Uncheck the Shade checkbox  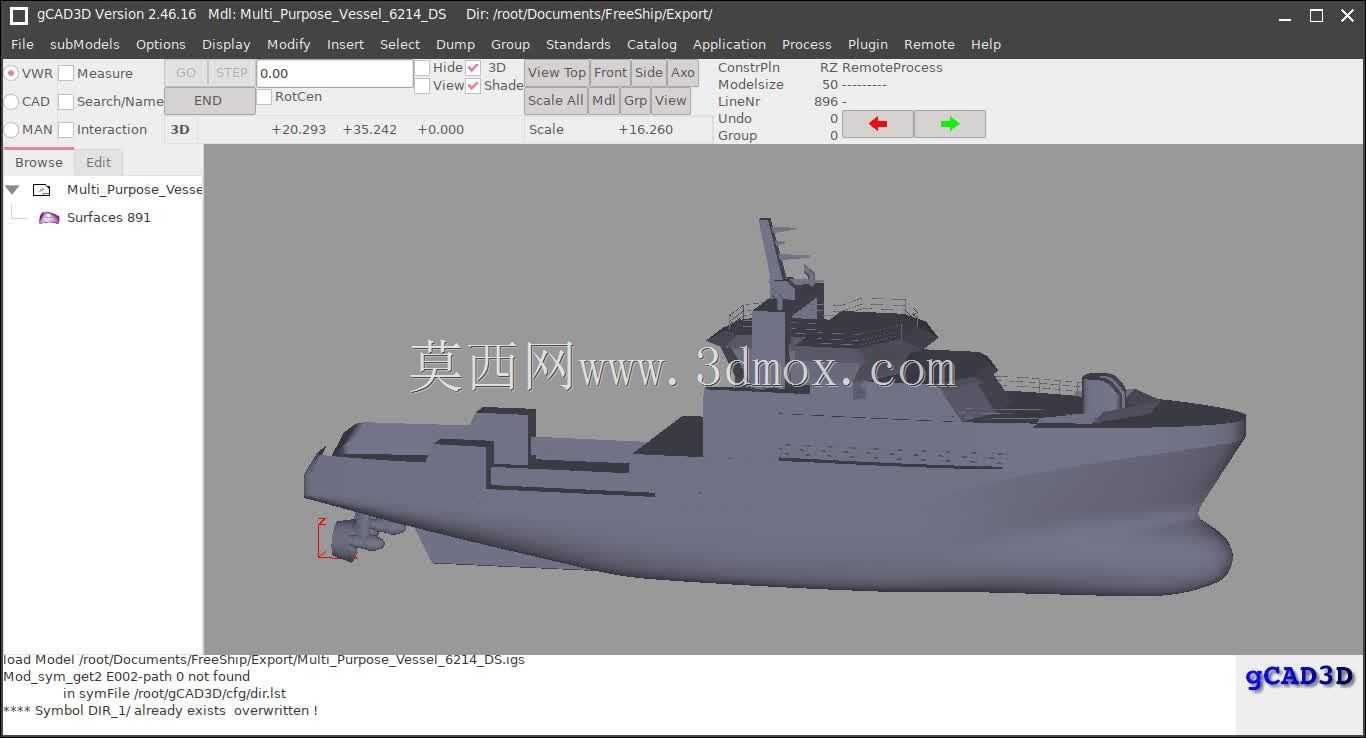473,86
